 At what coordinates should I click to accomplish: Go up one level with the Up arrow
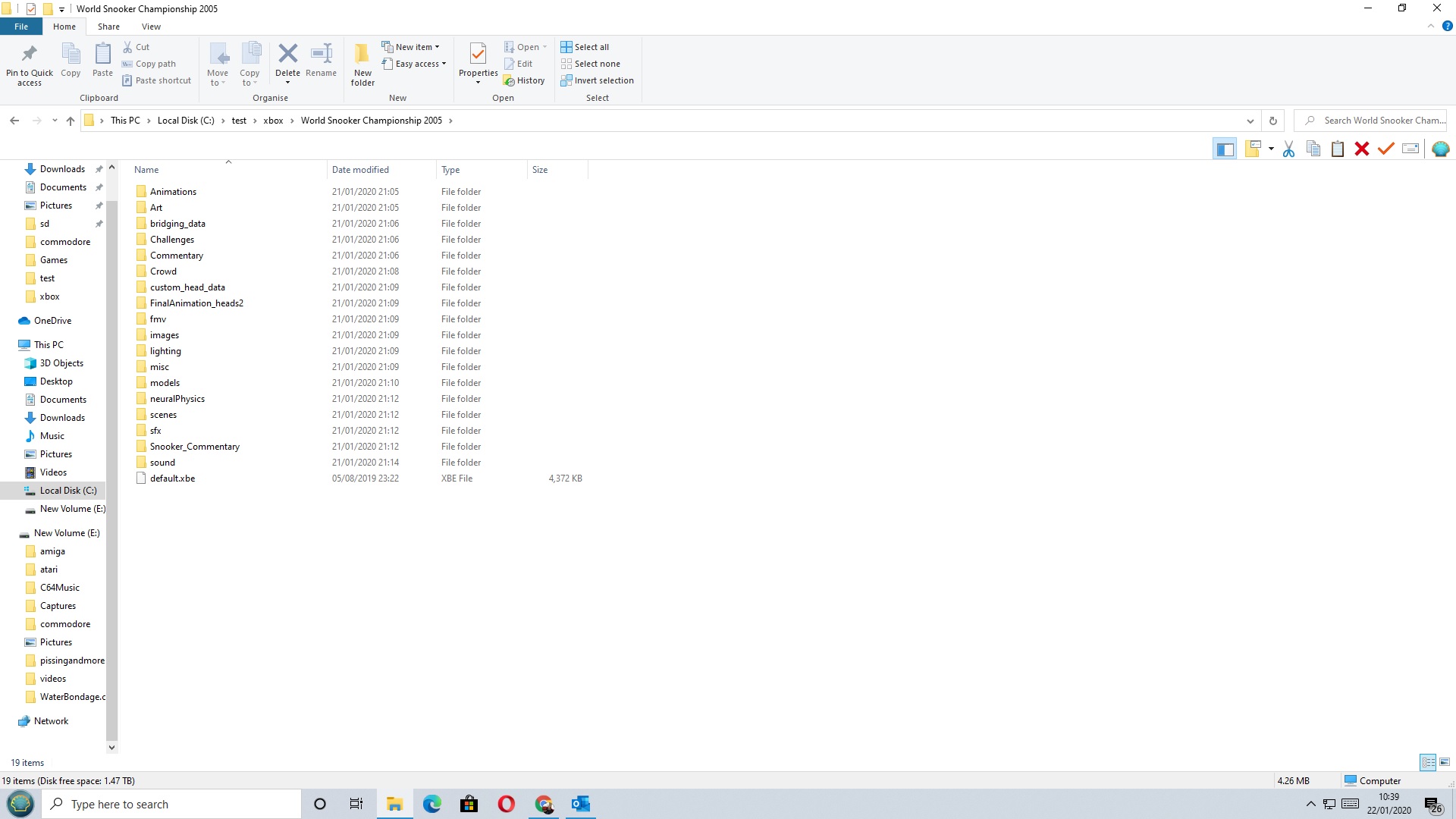click(71, 121)
